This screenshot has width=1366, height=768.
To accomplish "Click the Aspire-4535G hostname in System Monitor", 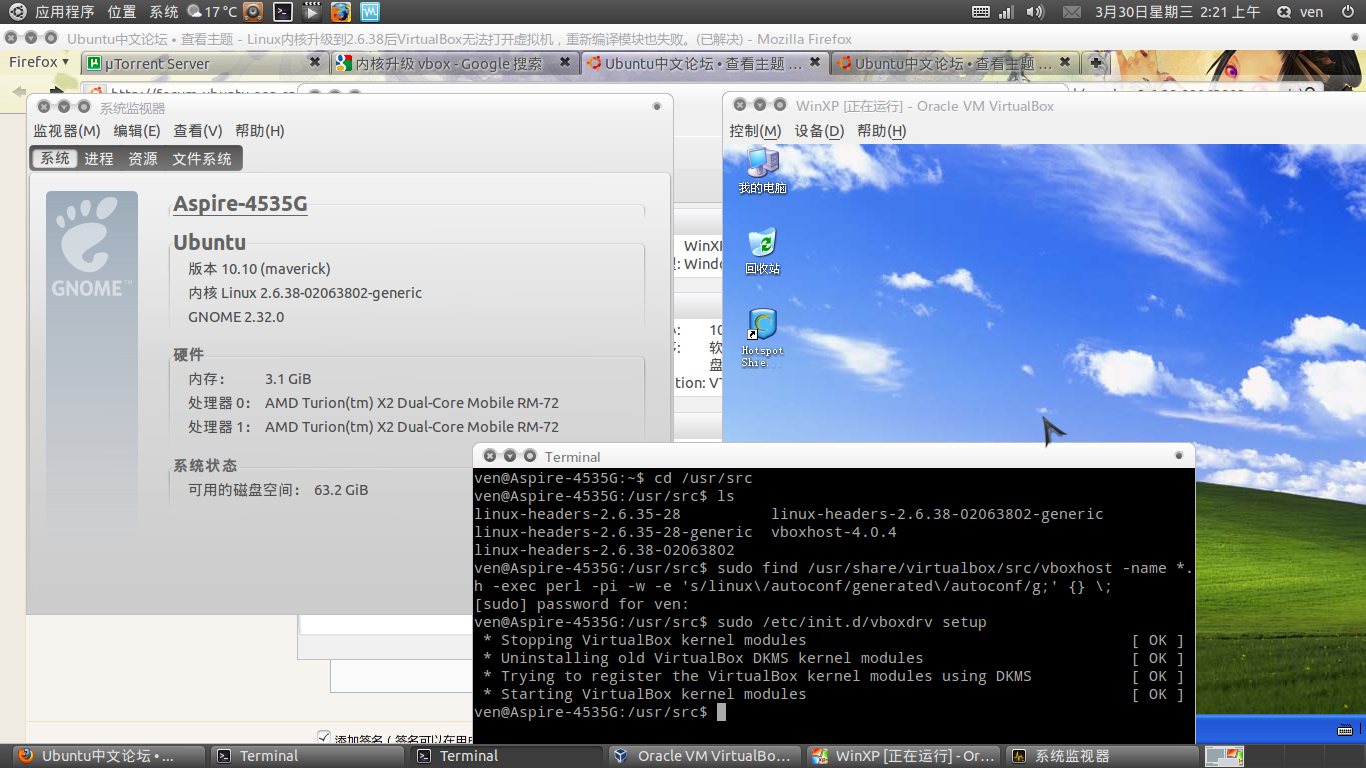I will click(x=240, y=204).
